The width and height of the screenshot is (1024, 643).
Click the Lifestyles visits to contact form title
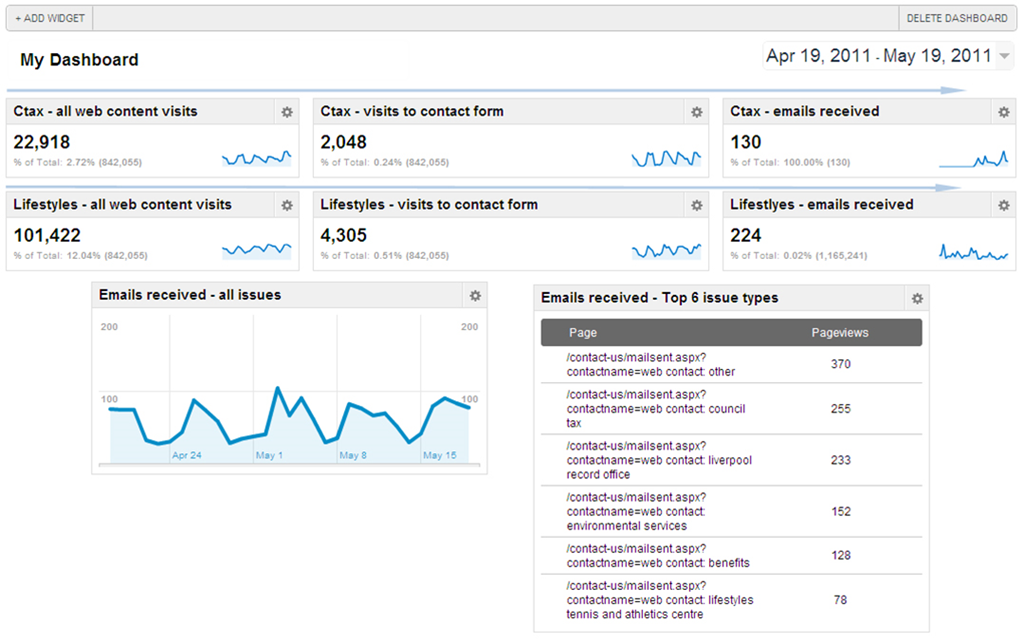point(429,205)
